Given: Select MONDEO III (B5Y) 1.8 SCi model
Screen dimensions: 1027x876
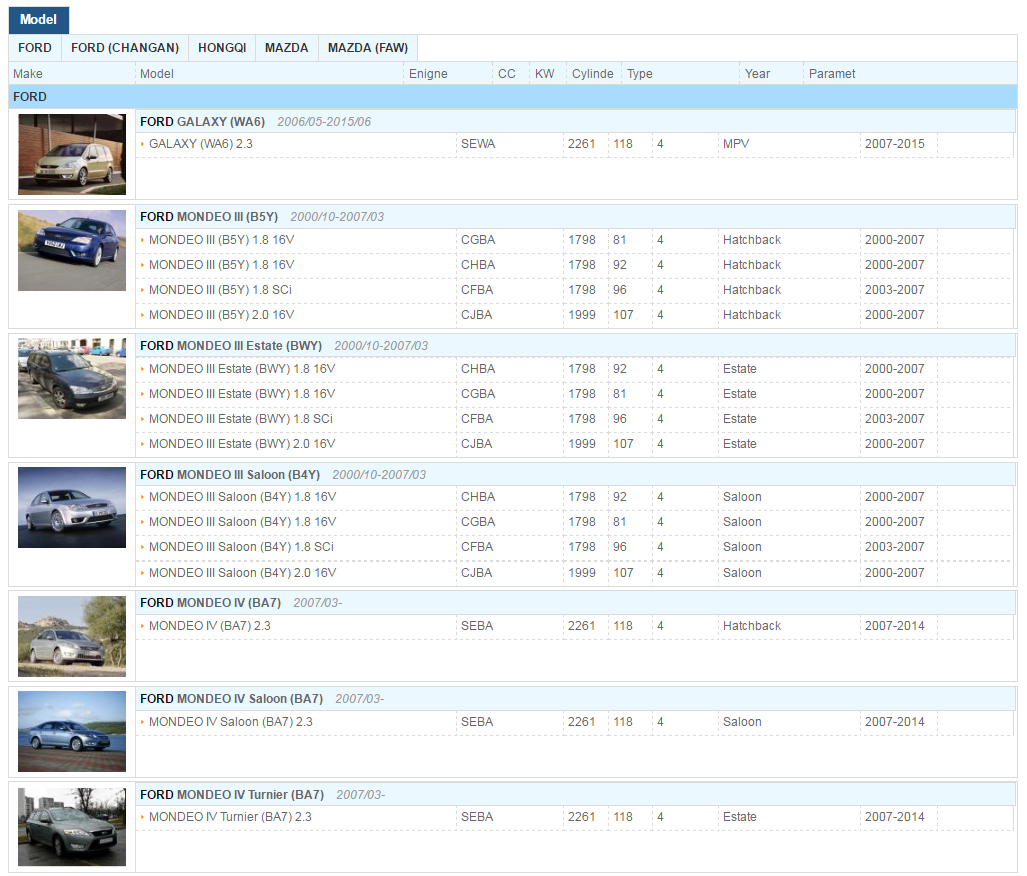Looking at the screenshot, I should (x=220, y=290).
